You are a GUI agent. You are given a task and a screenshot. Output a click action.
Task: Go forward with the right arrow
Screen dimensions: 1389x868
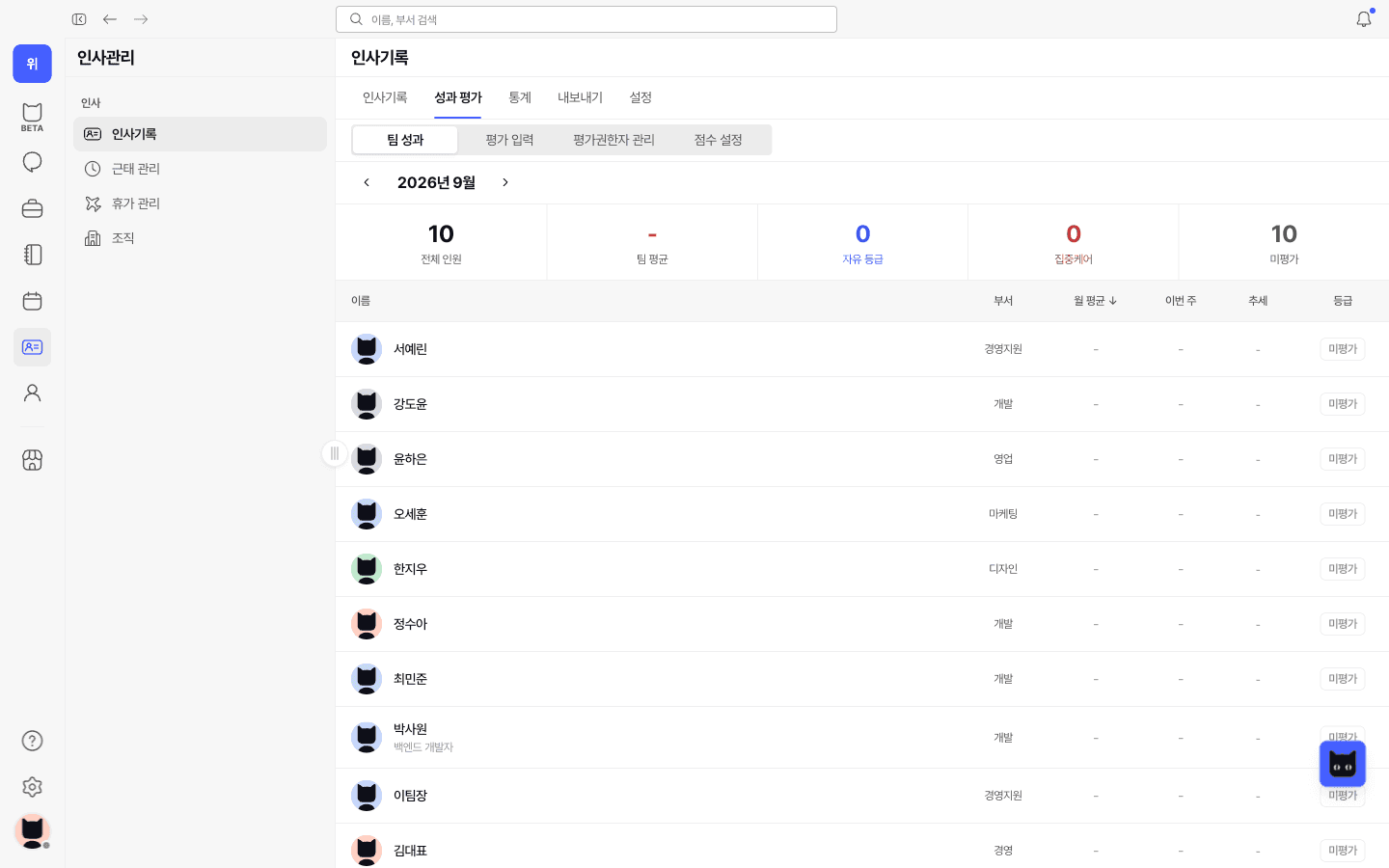click(141, 19)
